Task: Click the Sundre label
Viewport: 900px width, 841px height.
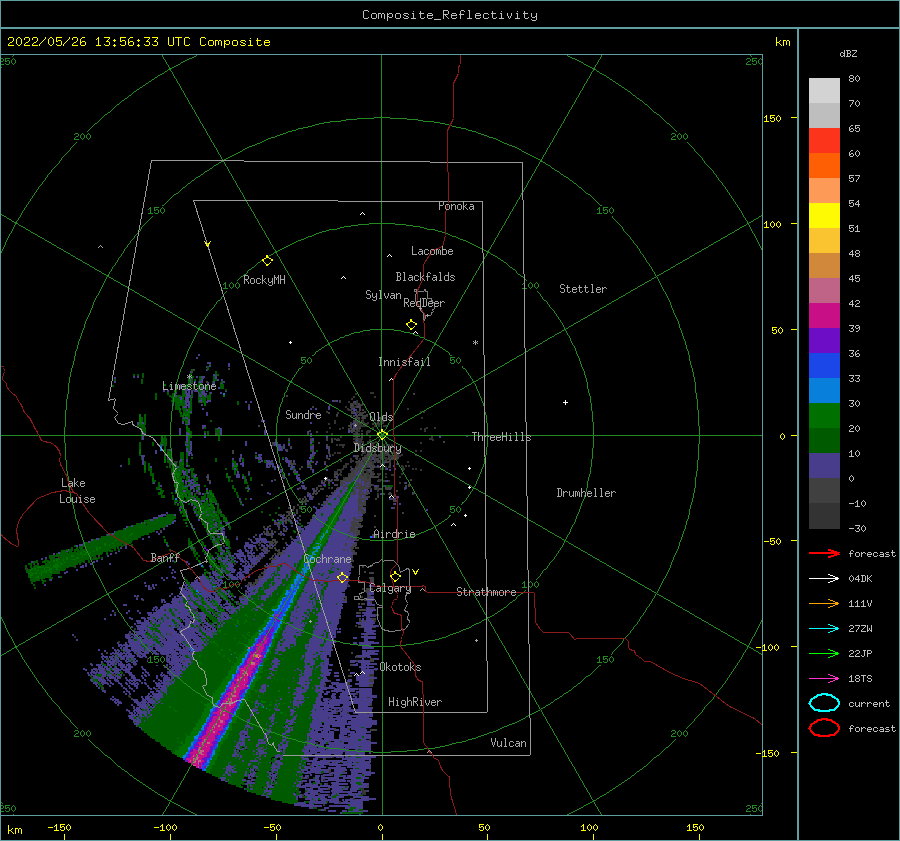Action: [303, 414]
